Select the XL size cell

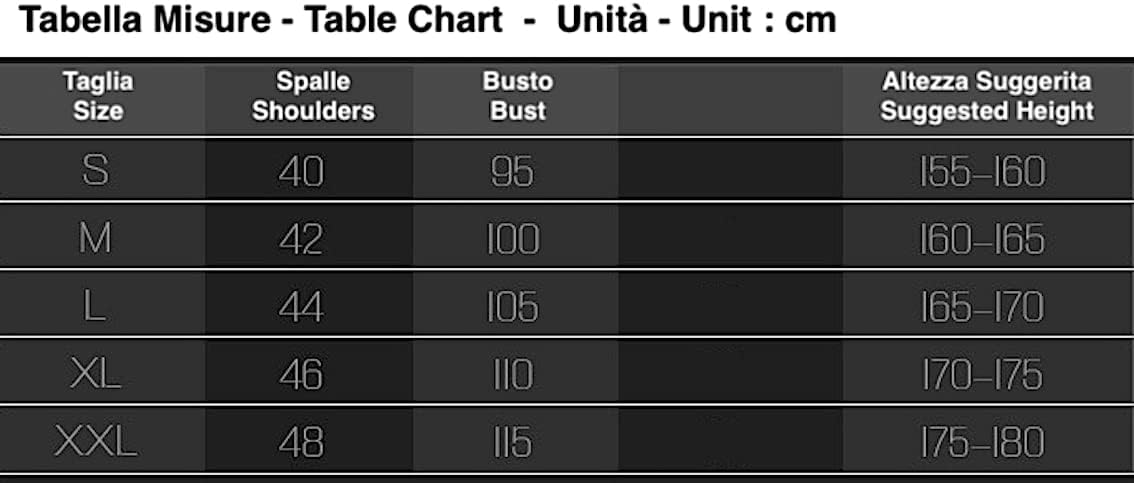click(x=95, y=374)
